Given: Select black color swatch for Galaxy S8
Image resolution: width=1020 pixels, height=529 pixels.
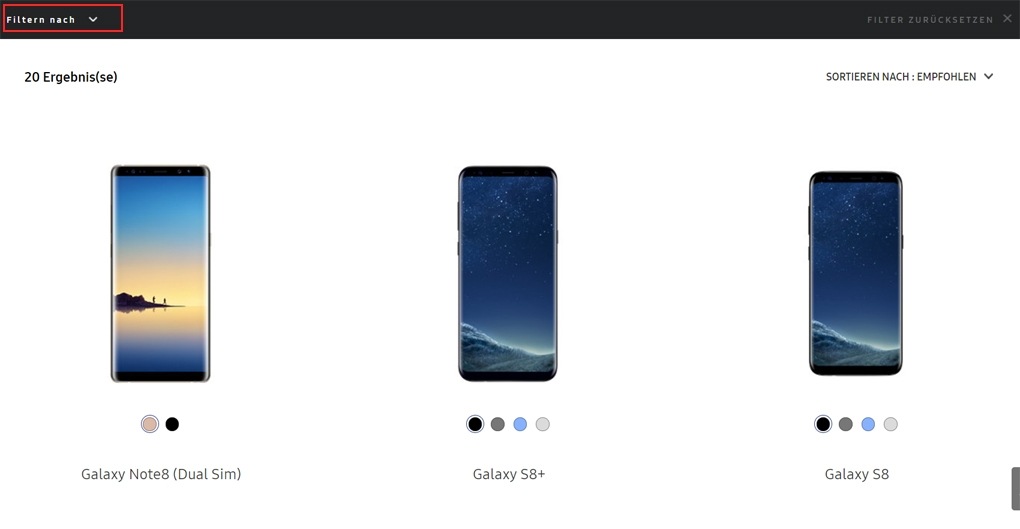Looking at the screenshot, I should coord(823,424).
